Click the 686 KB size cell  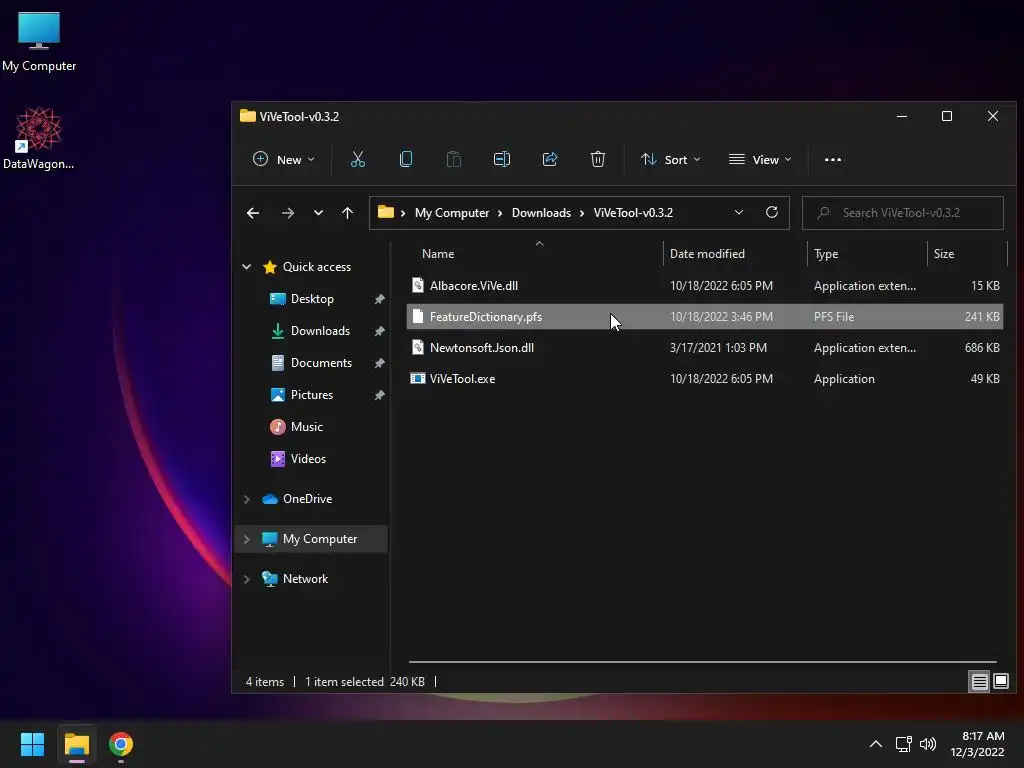pyautogui.click(x=982, y=347)
